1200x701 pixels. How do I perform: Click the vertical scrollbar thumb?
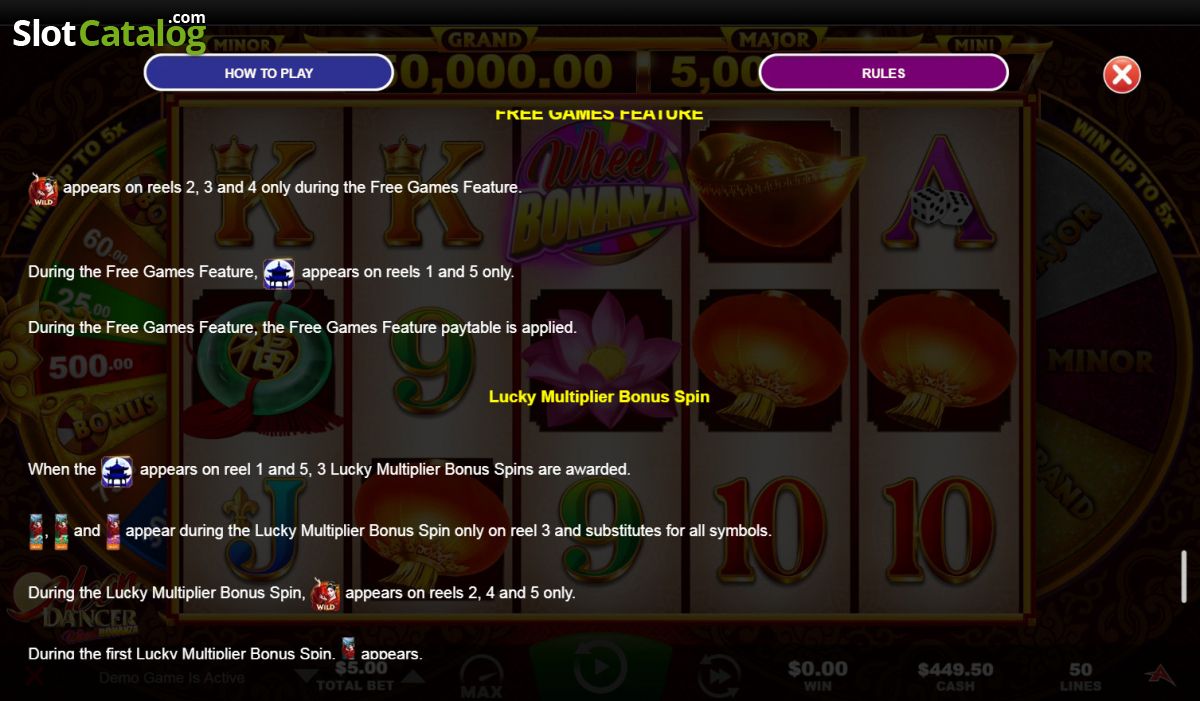click(x=1184, y=577)
